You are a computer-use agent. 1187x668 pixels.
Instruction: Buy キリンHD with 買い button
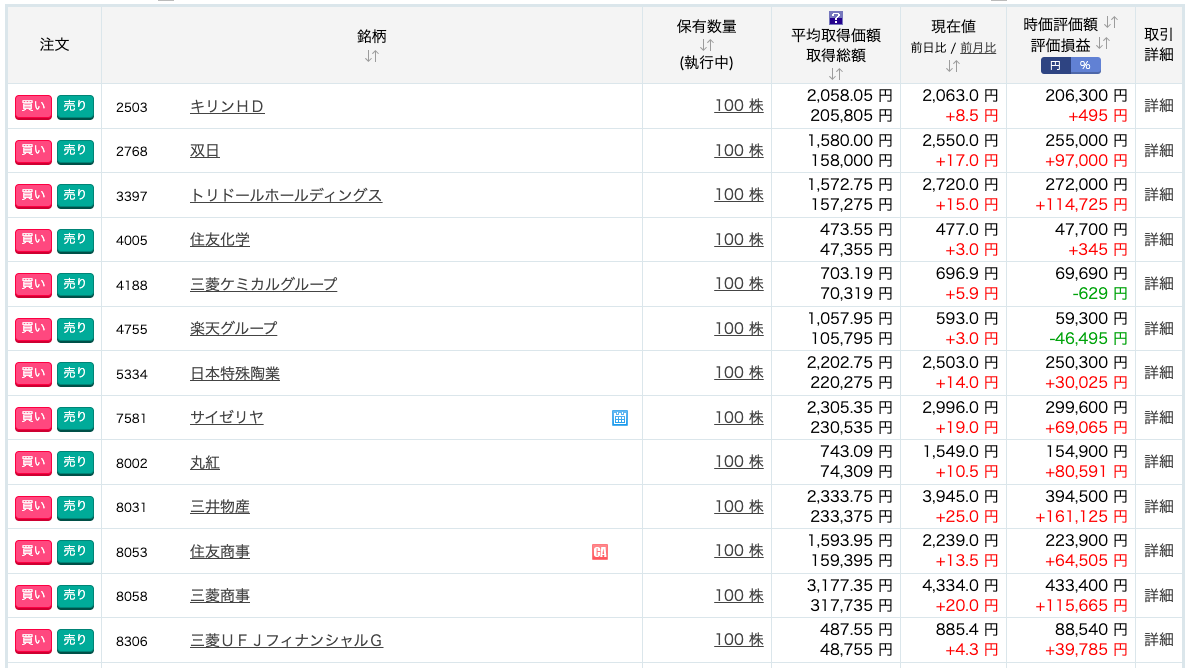point(33,107)
